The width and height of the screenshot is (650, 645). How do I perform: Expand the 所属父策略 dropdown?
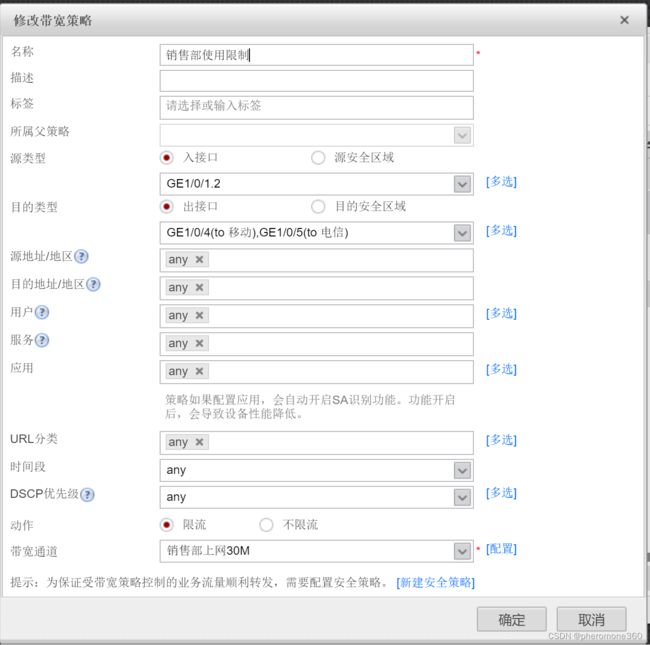pyautogui.click(x=462, y=135)
